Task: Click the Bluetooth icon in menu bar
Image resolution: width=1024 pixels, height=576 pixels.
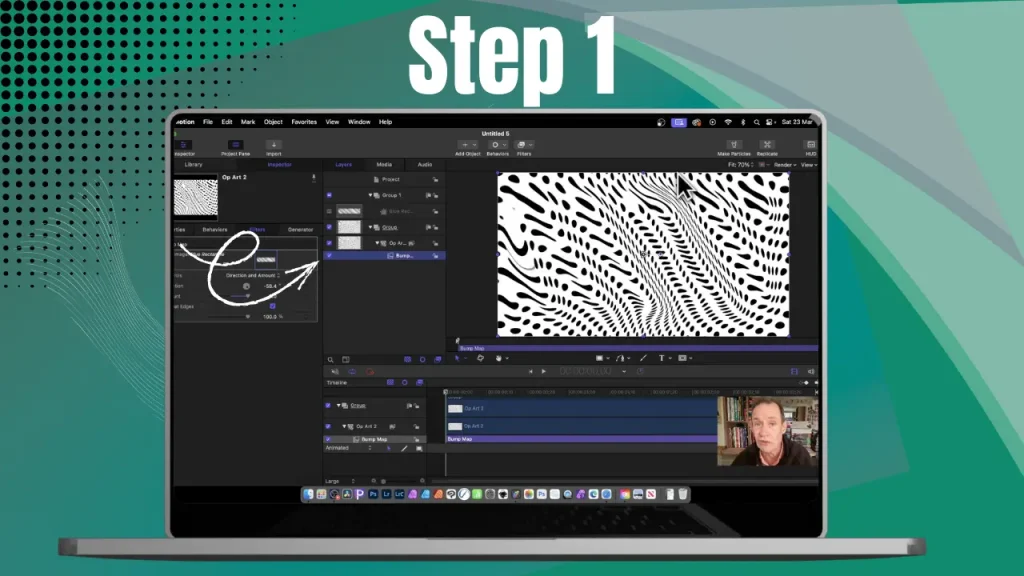Action: 743,122
